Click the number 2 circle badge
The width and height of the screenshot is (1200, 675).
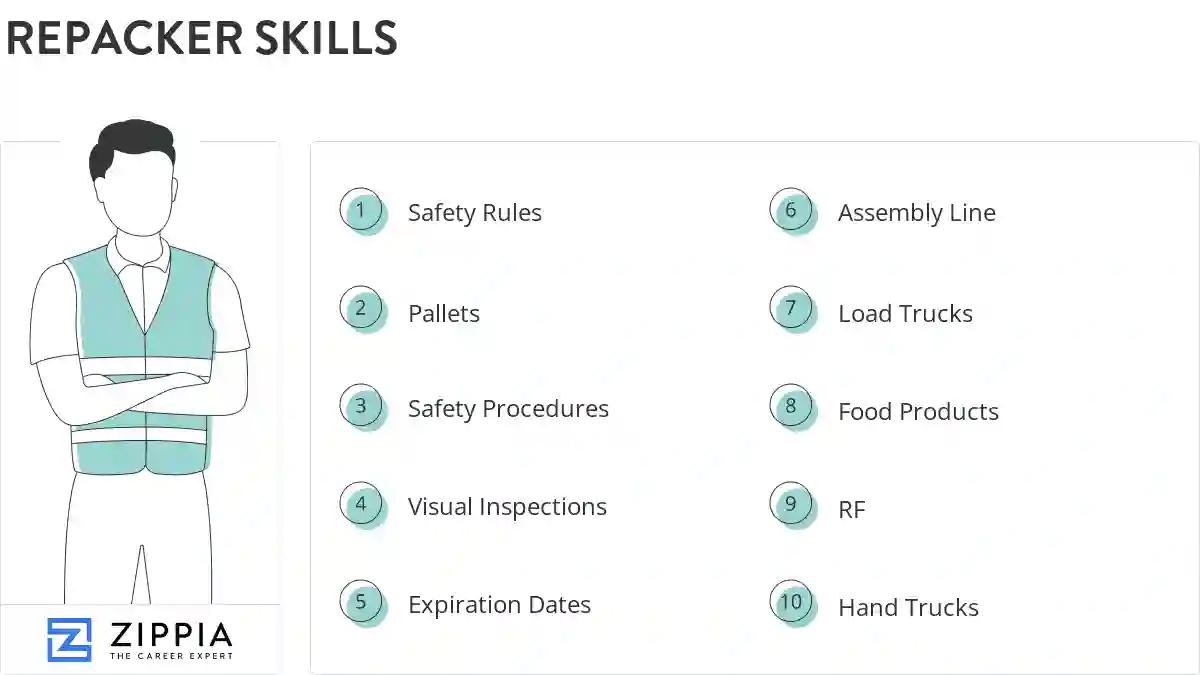[361, 308]
